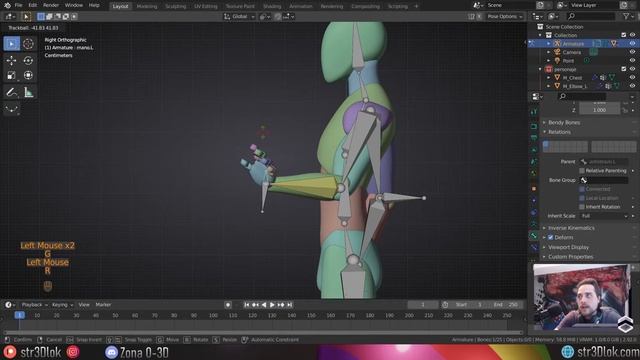Toggle the Inherit Rotation checkbox
This screenshot has height=360, width=640.
582,207
